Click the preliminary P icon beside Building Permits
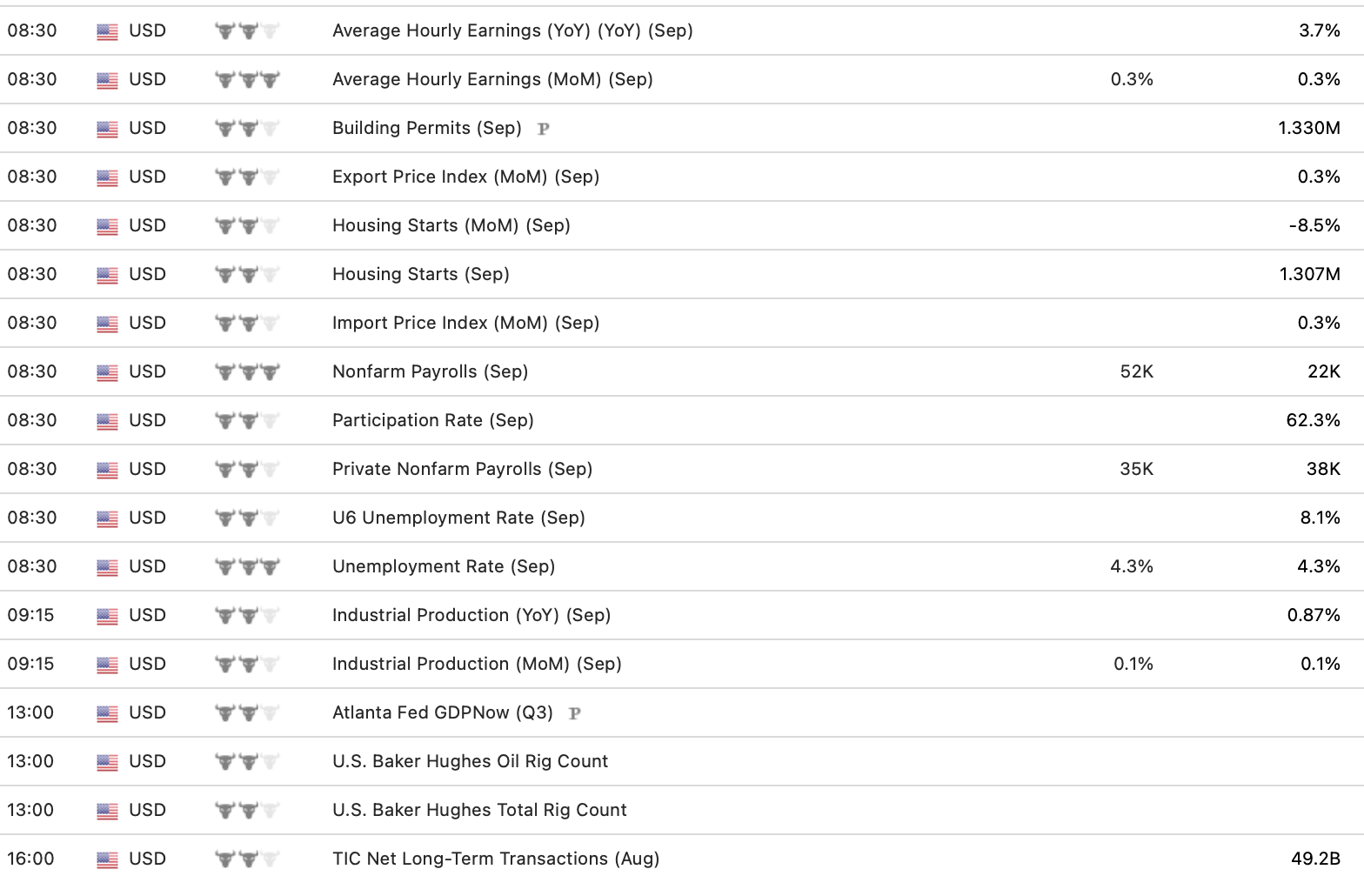Screen dimensions: 1364x896 (x=544, y=129)
